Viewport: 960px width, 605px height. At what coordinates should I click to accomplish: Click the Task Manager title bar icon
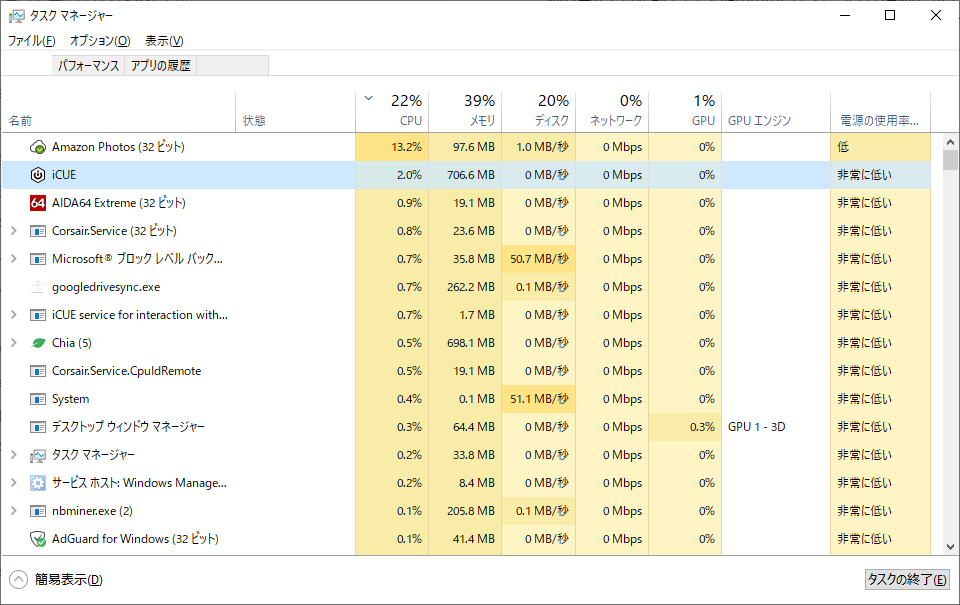(x=17, y=16)
